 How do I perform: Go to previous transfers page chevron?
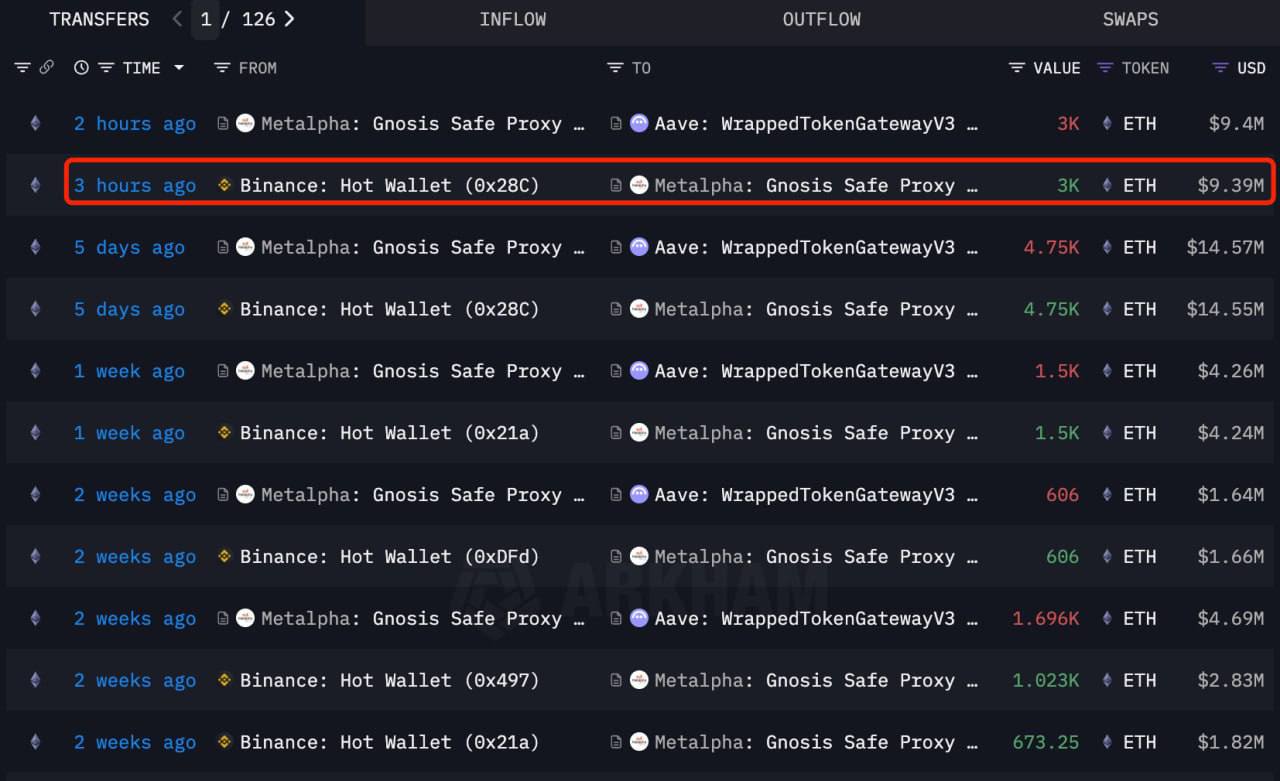177,19
